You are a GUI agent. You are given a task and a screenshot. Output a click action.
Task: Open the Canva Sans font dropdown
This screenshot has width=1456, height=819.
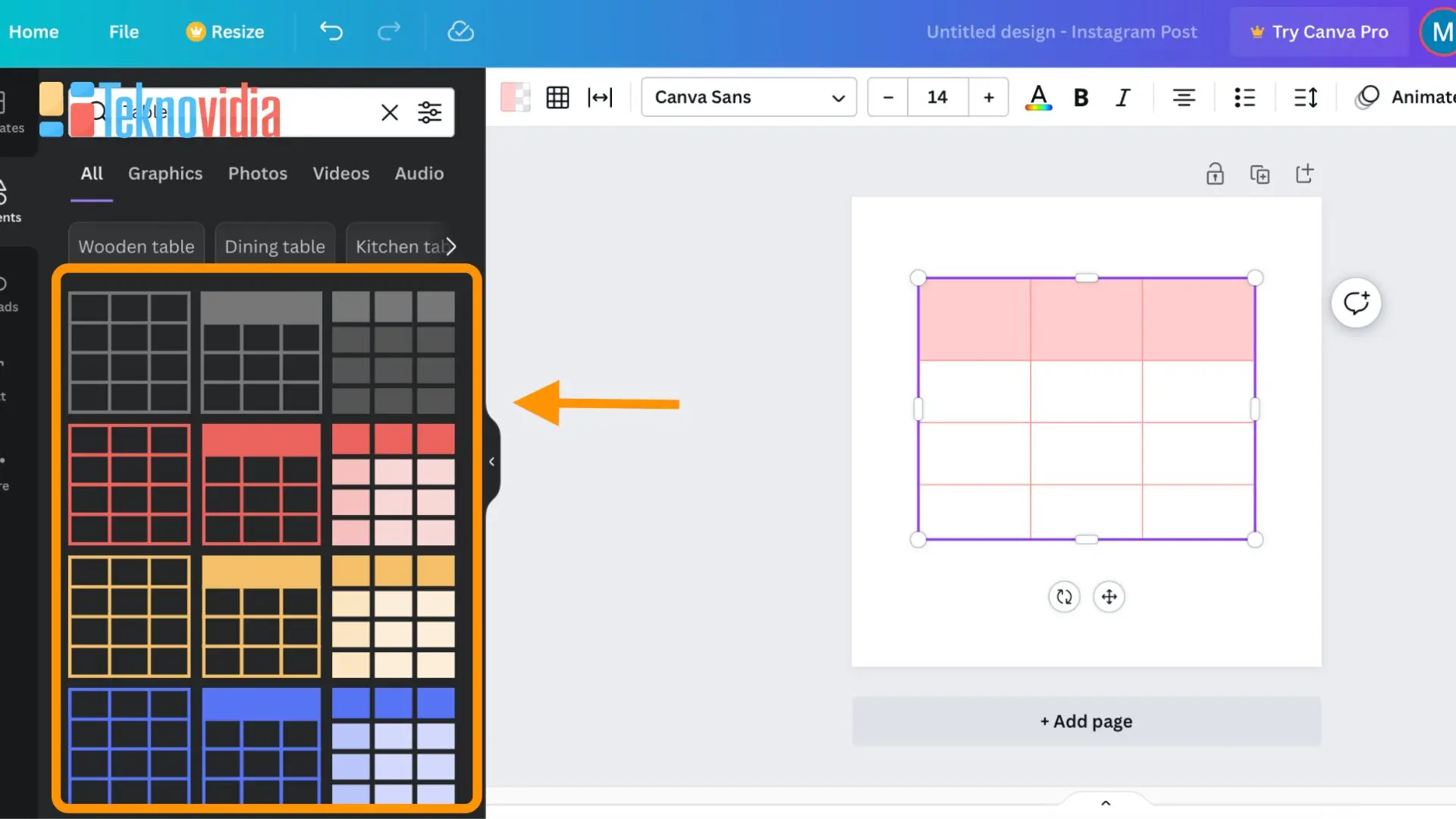[x=748, y=97]
